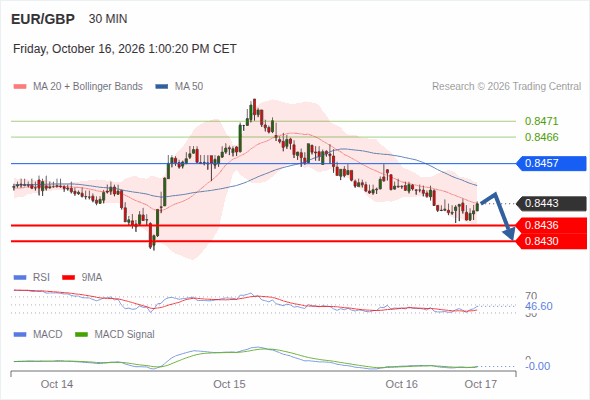Image resolution: width=590 pixels, height=400 pixels.
Task: Click the MA 50 blue swatch
Action: (162, 87)
